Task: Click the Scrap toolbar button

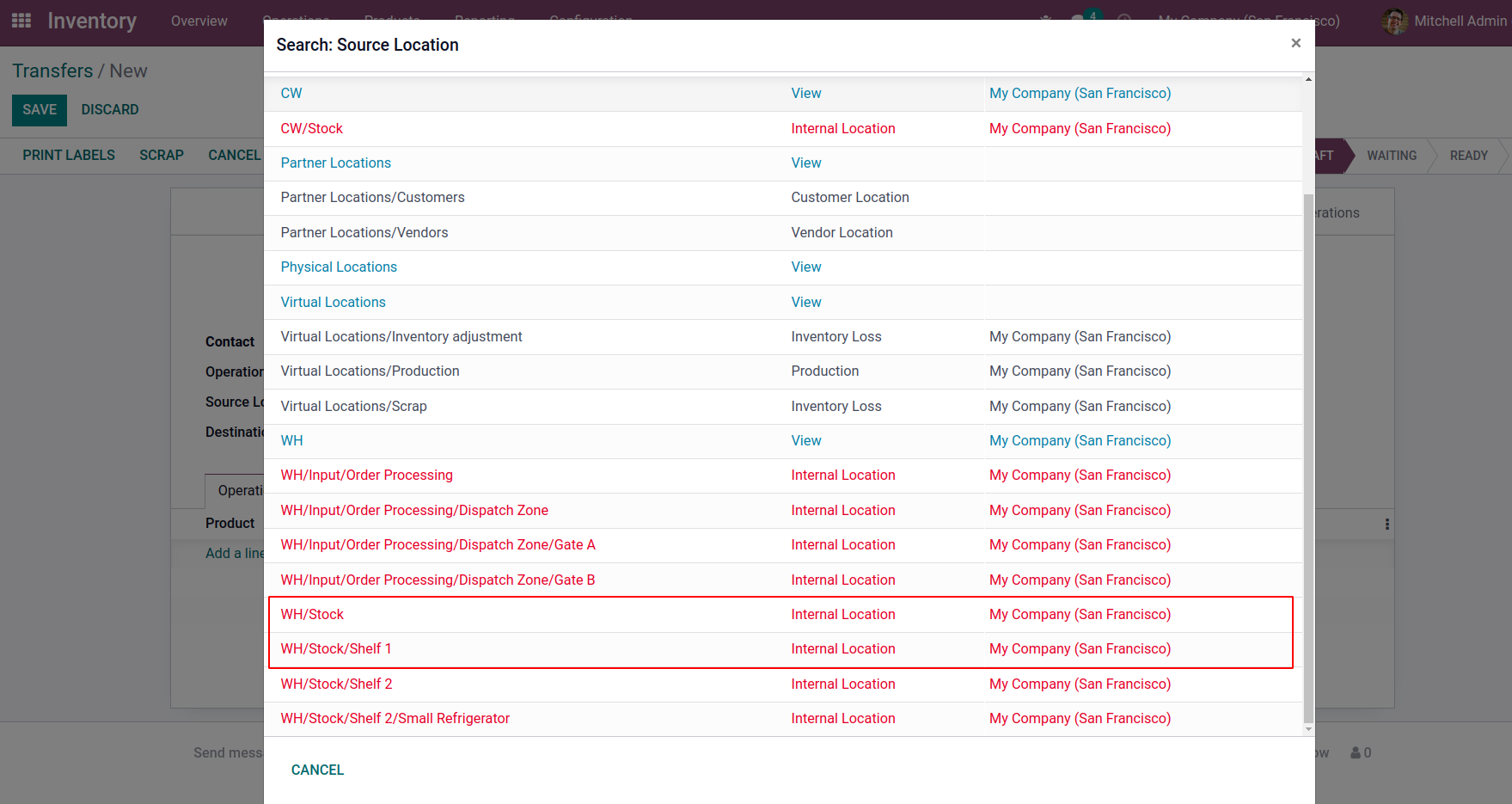Action: click(x=162, y=155)
